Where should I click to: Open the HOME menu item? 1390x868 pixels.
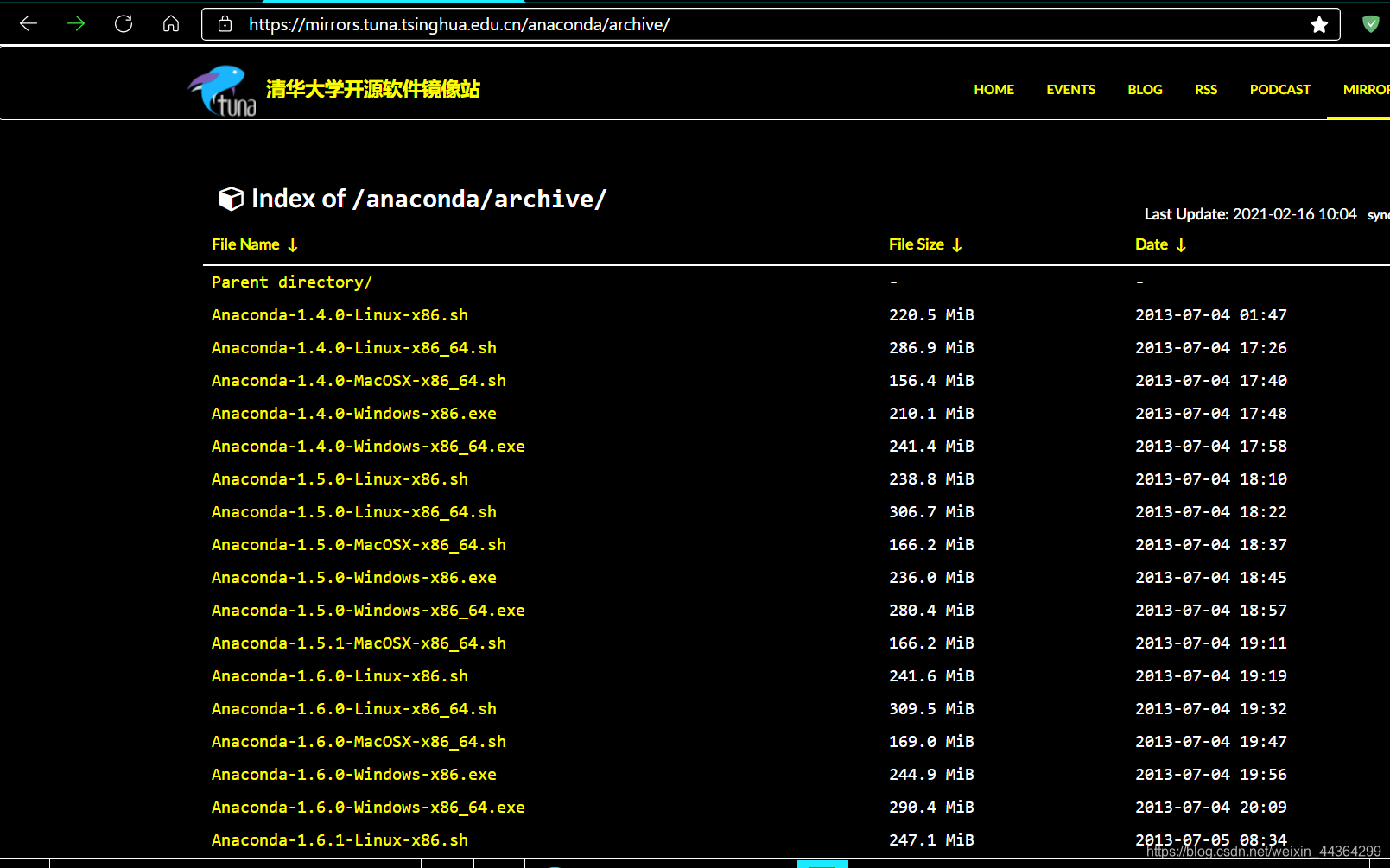click(993, 90)
